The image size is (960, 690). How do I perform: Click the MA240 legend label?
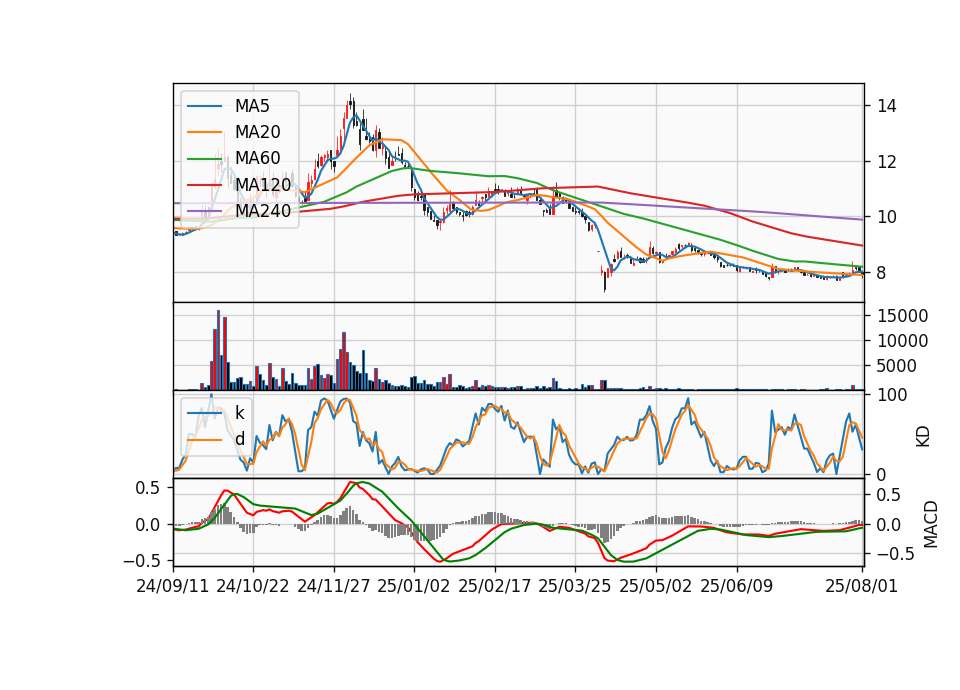point(263,211)
